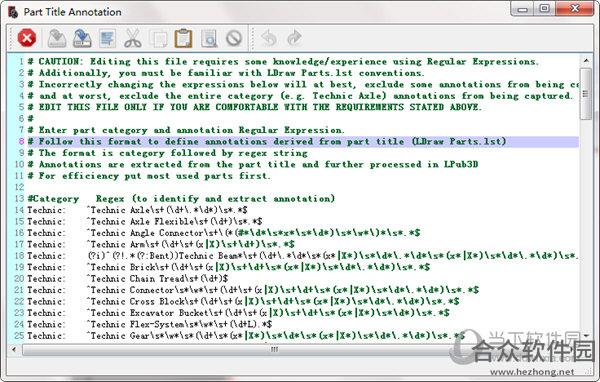Screen dimensions: 600x382
Task: Click the redo arrow icon
Action: point(294,38)
